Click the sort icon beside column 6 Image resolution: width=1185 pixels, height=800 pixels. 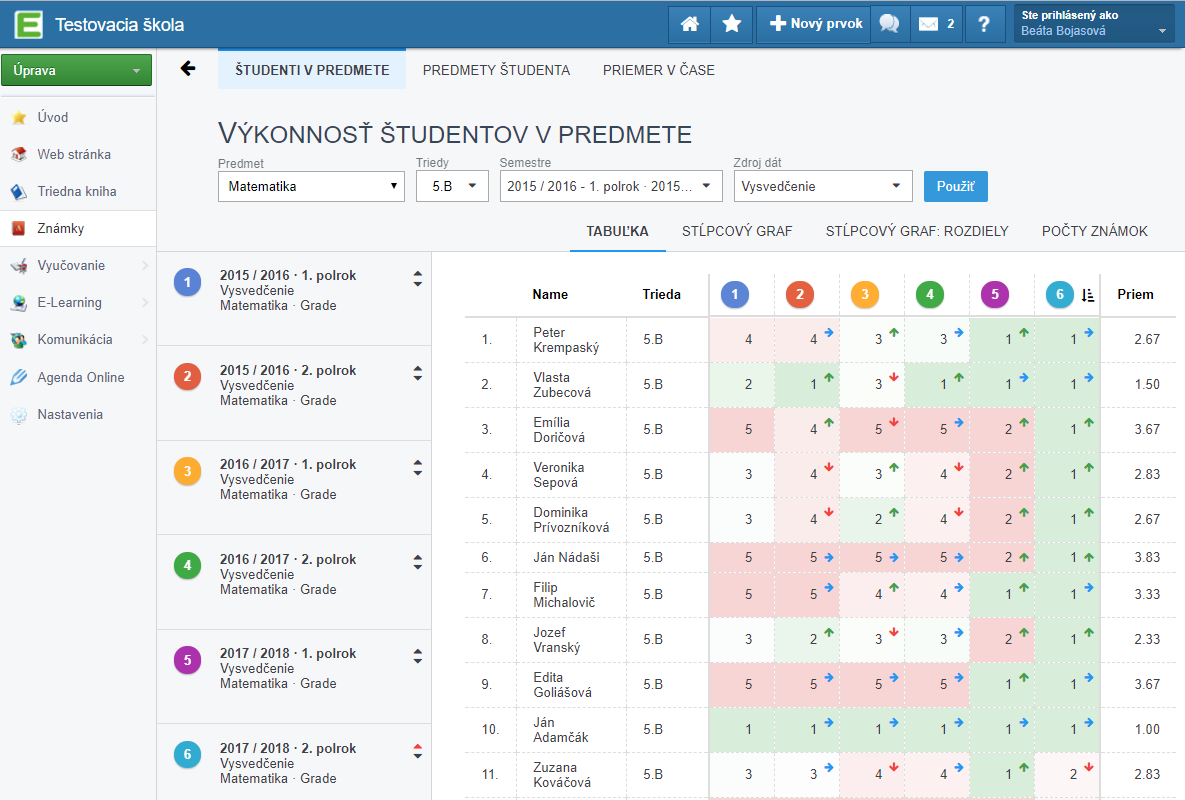[1088, 295]
